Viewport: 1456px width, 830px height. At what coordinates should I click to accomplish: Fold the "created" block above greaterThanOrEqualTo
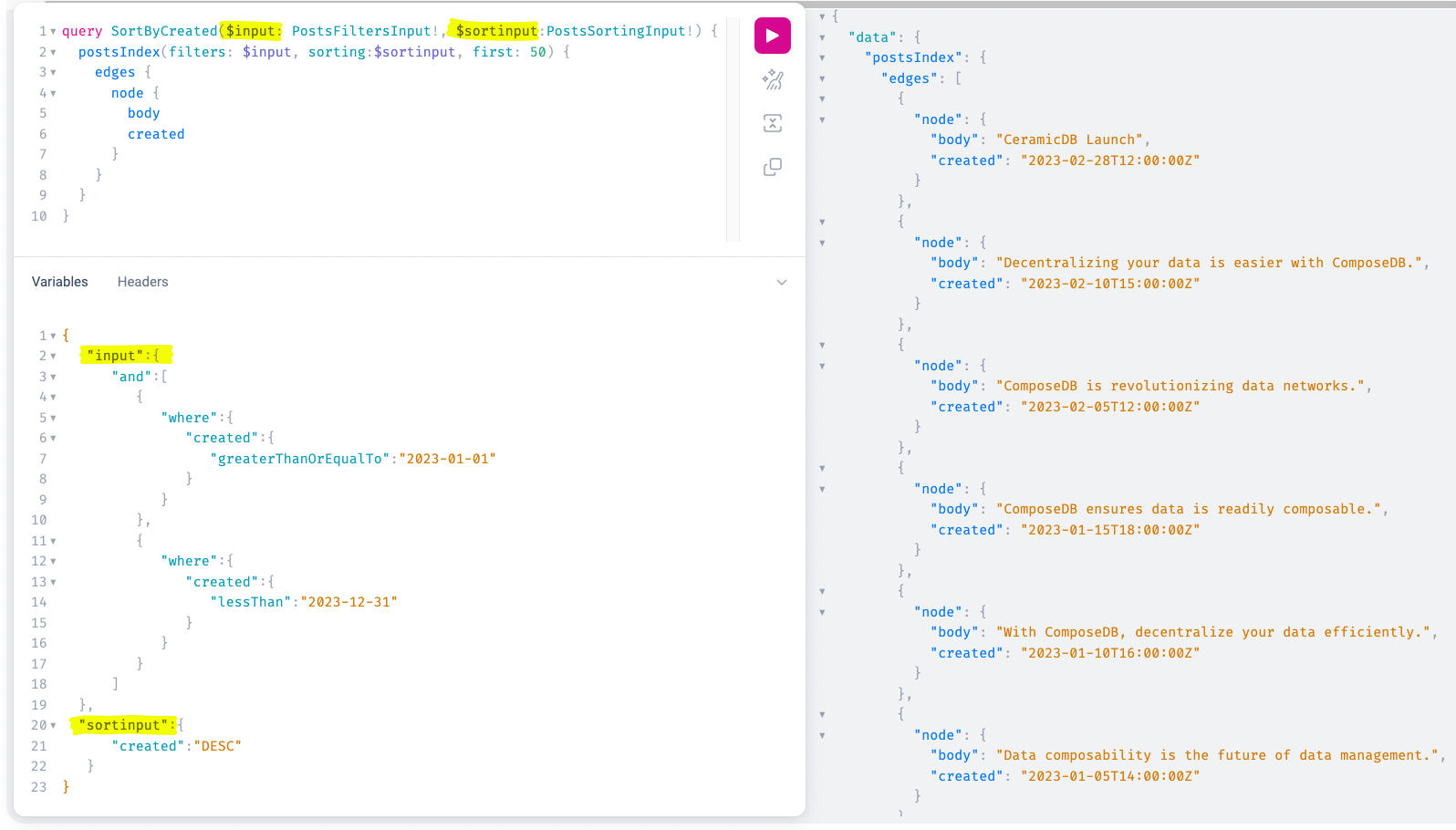click(x=53, y=439)
